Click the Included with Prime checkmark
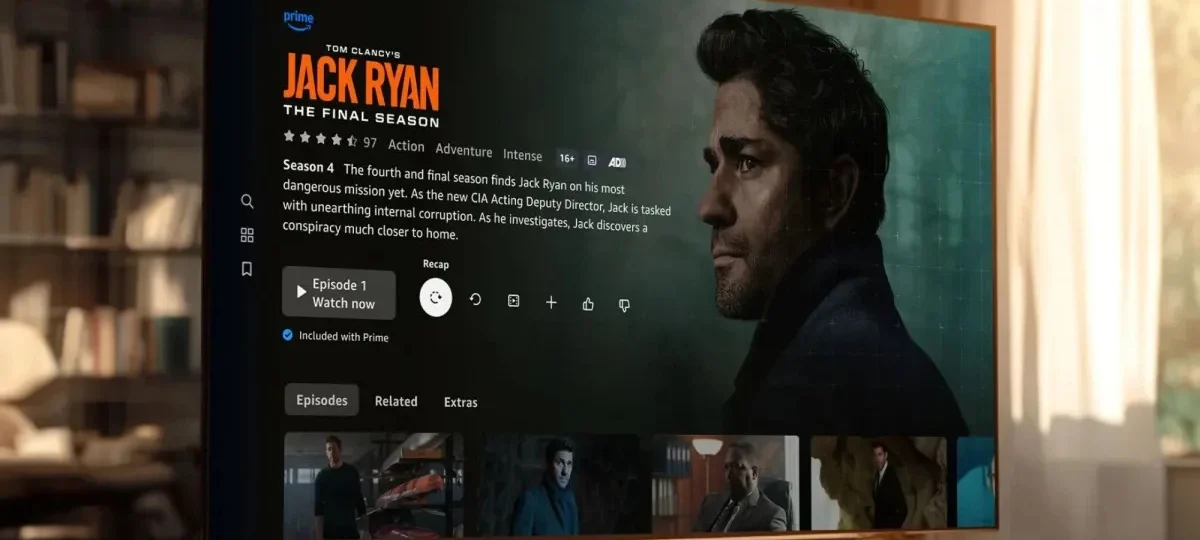This screenshot has width=1200, height=540. pyautogui.click(x=288, y=335)
